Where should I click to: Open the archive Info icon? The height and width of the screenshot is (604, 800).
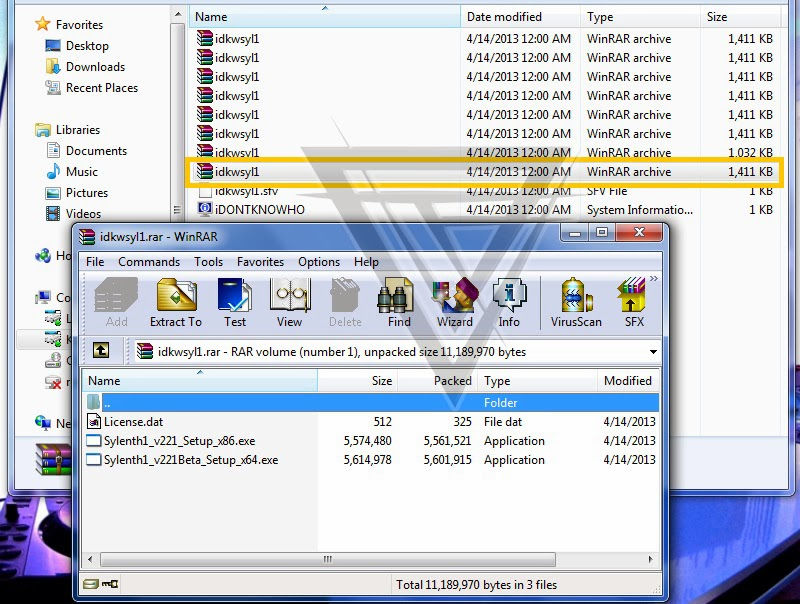tap(509, 303)
